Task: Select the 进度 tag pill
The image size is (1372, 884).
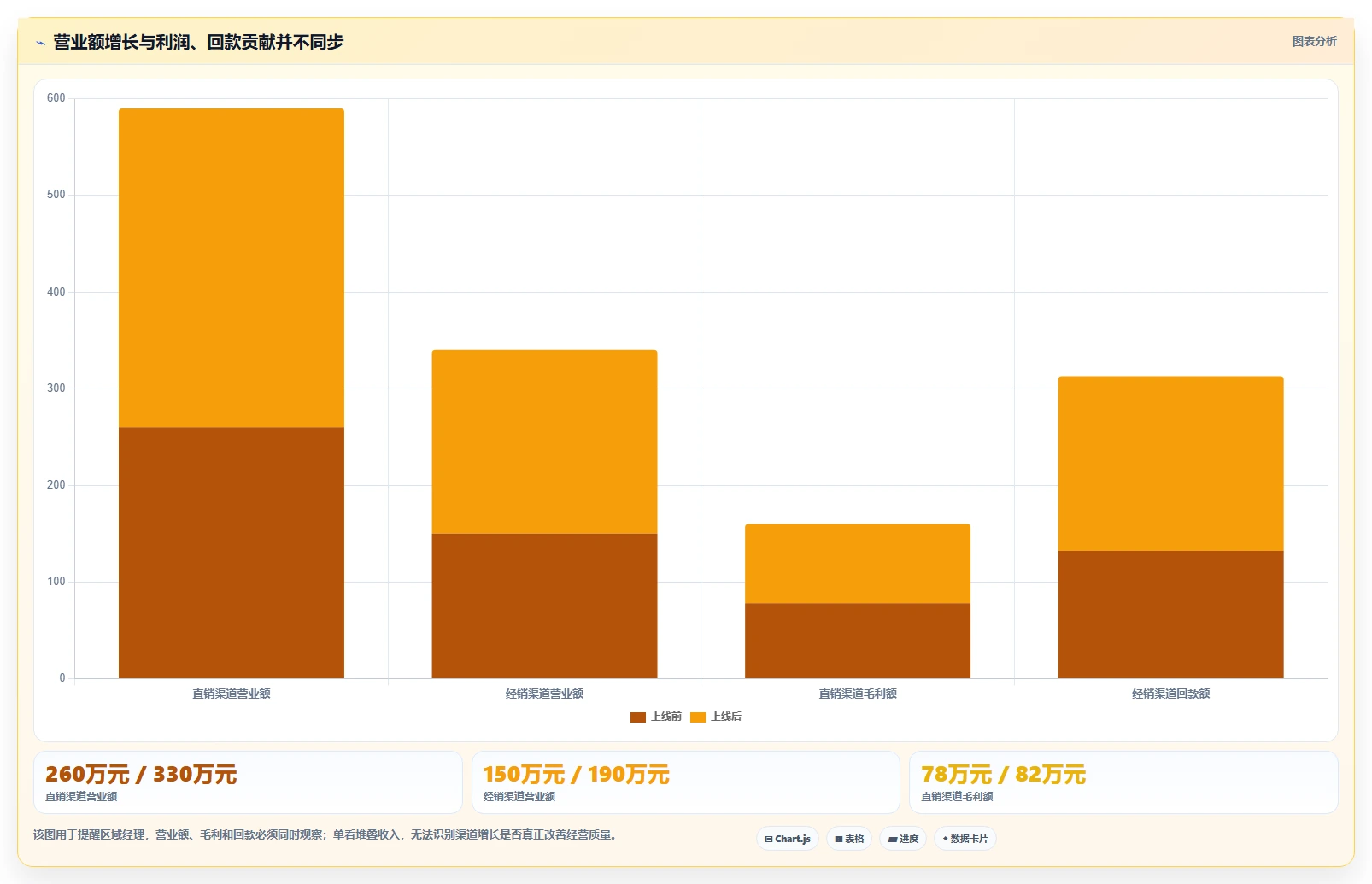Action: point(903,839)
